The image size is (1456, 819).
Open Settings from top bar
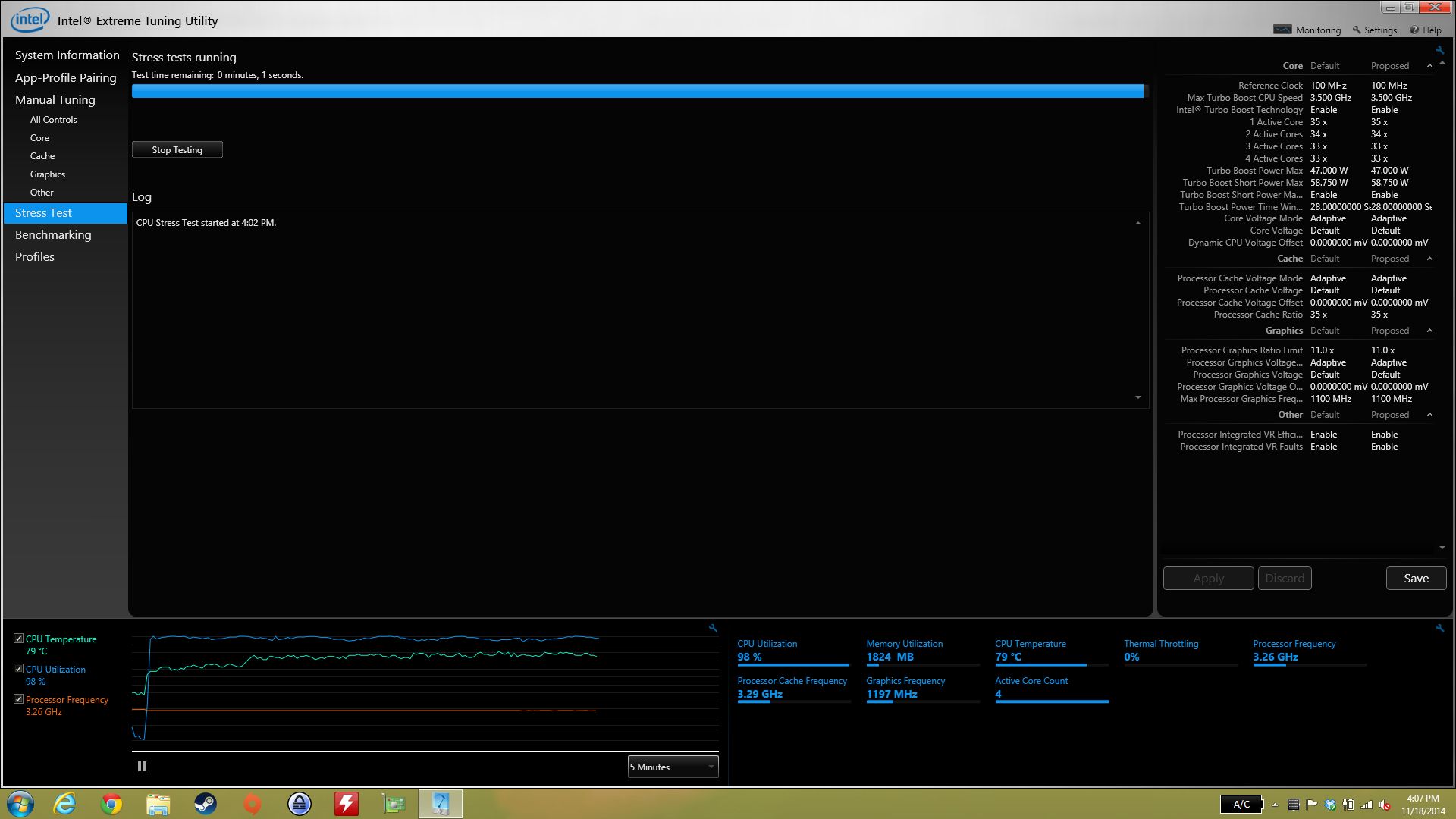(1374, 30)
